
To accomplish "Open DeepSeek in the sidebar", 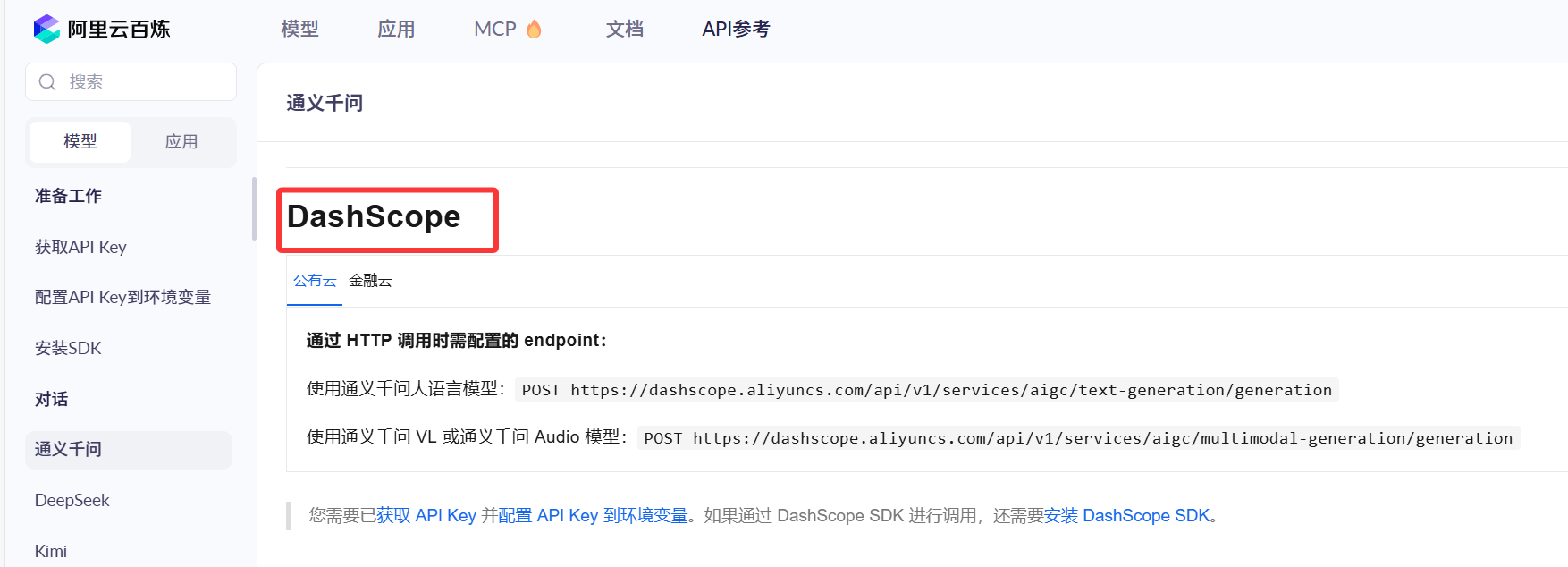I will (72, 501).
